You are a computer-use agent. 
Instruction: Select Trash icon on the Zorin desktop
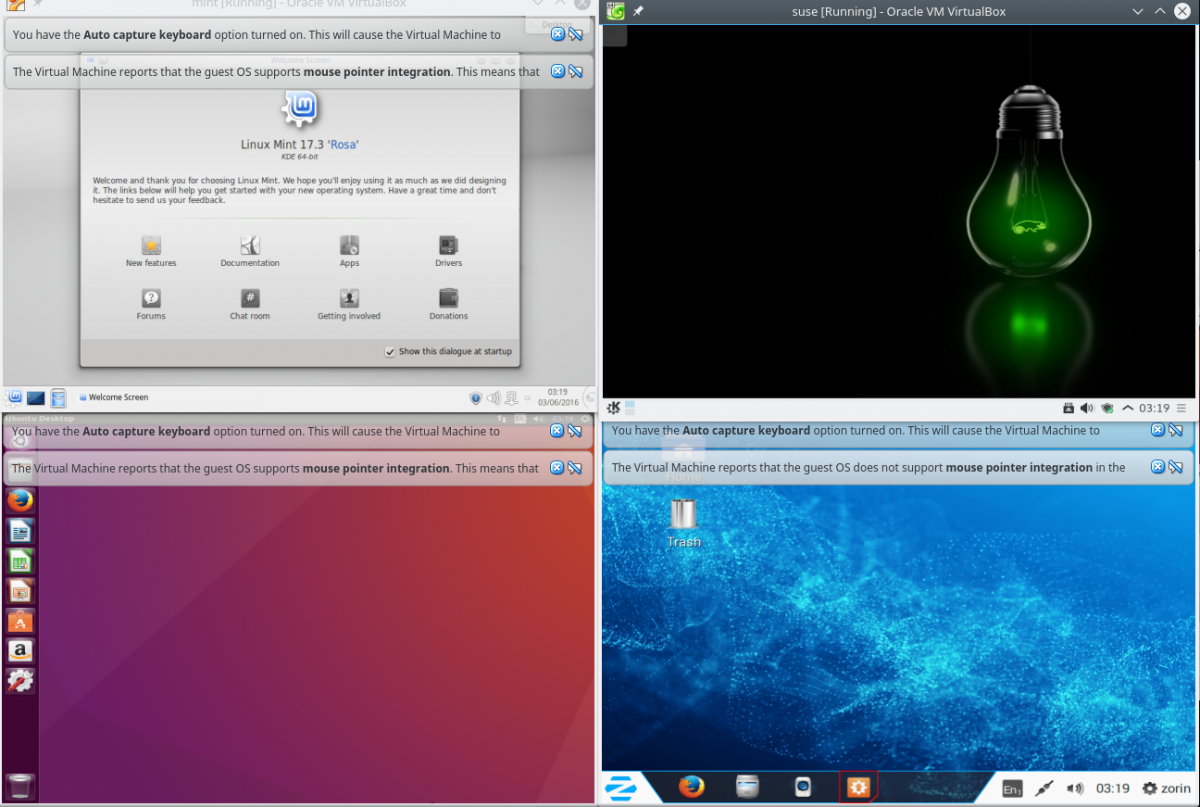(x=684, y=523)
